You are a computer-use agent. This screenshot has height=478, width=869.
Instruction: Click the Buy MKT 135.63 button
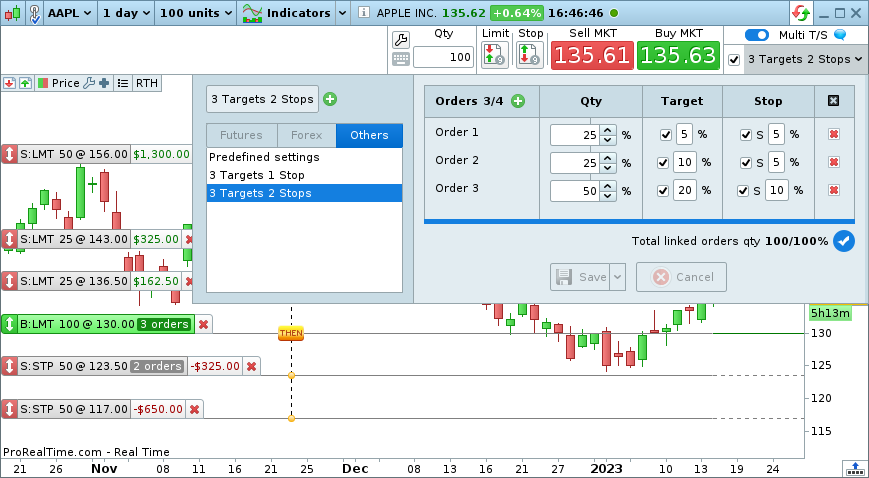click(x=677, y=55)
